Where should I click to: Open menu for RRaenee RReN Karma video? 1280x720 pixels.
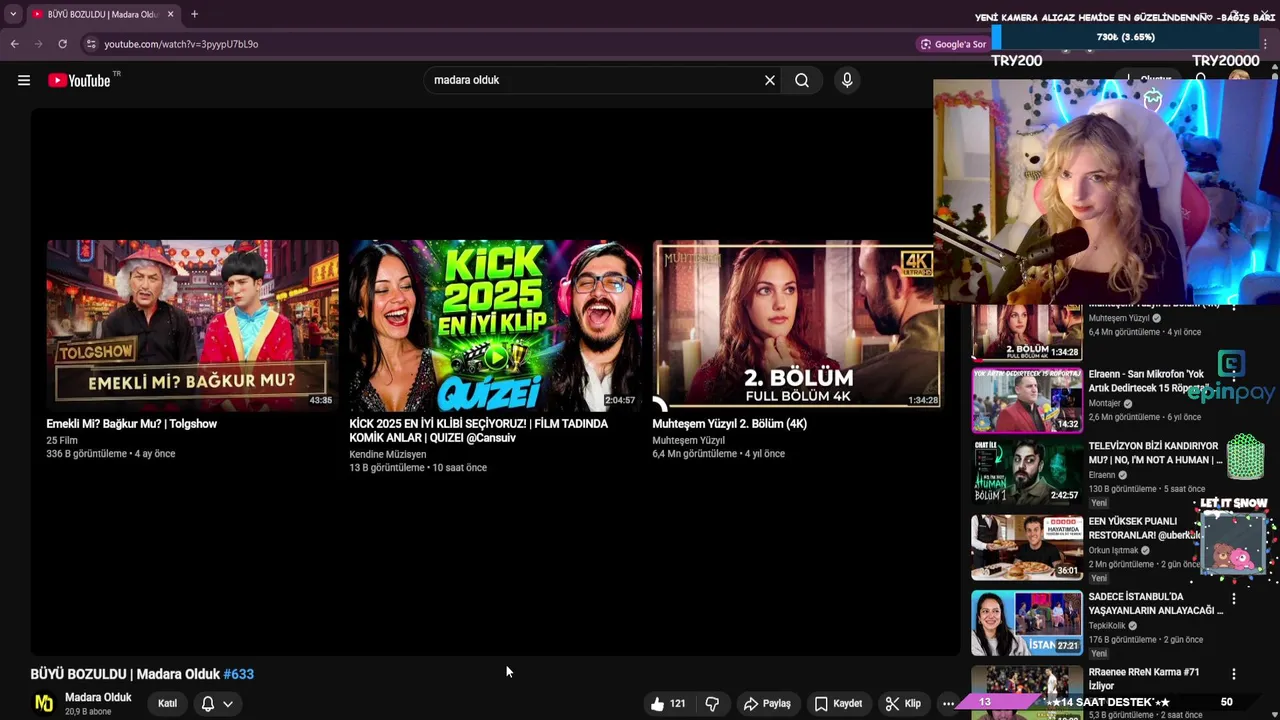pyautogui.click(x=1234, y=675)
